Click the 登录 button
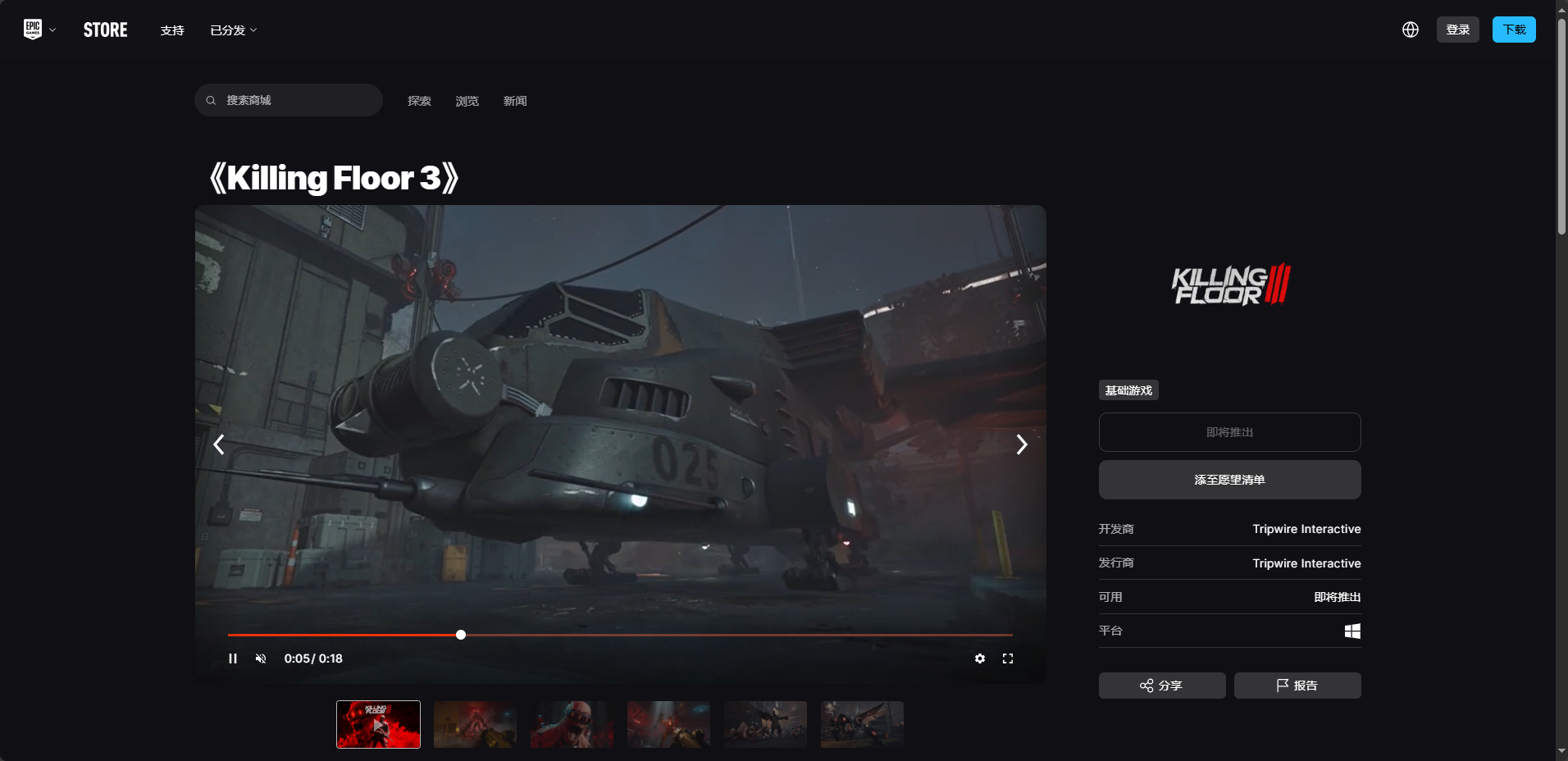This screenshot has width=1568, height=761. point(1458,30)
